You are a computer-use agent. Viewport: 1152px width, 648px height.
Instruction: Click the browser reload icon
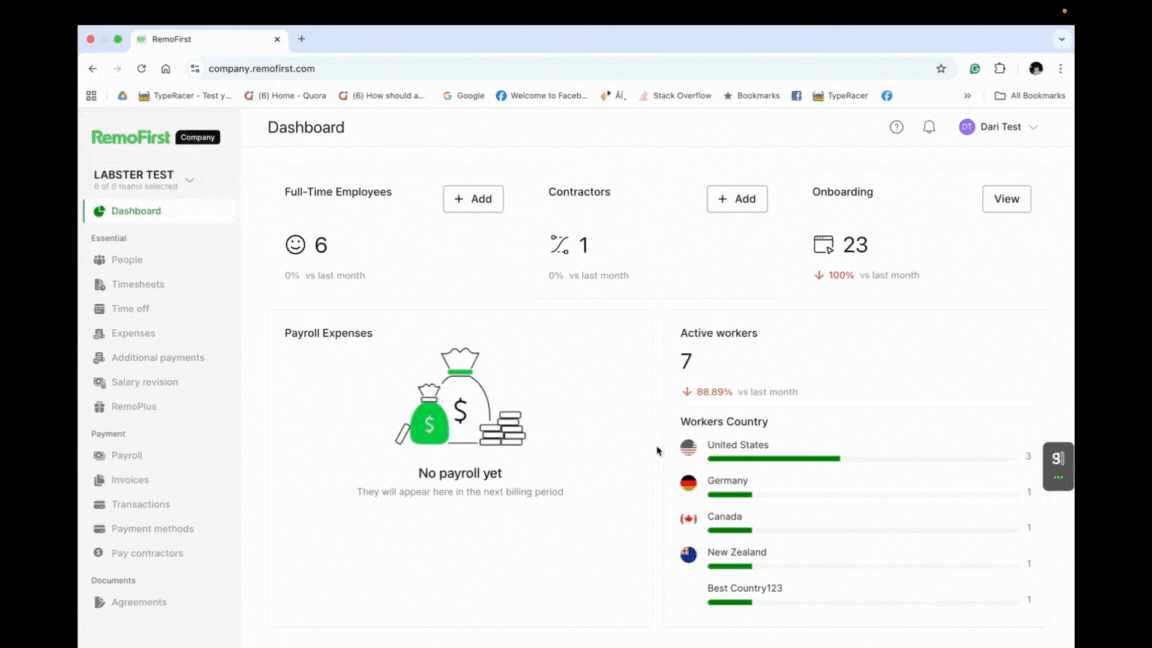[x=141, y=69]
